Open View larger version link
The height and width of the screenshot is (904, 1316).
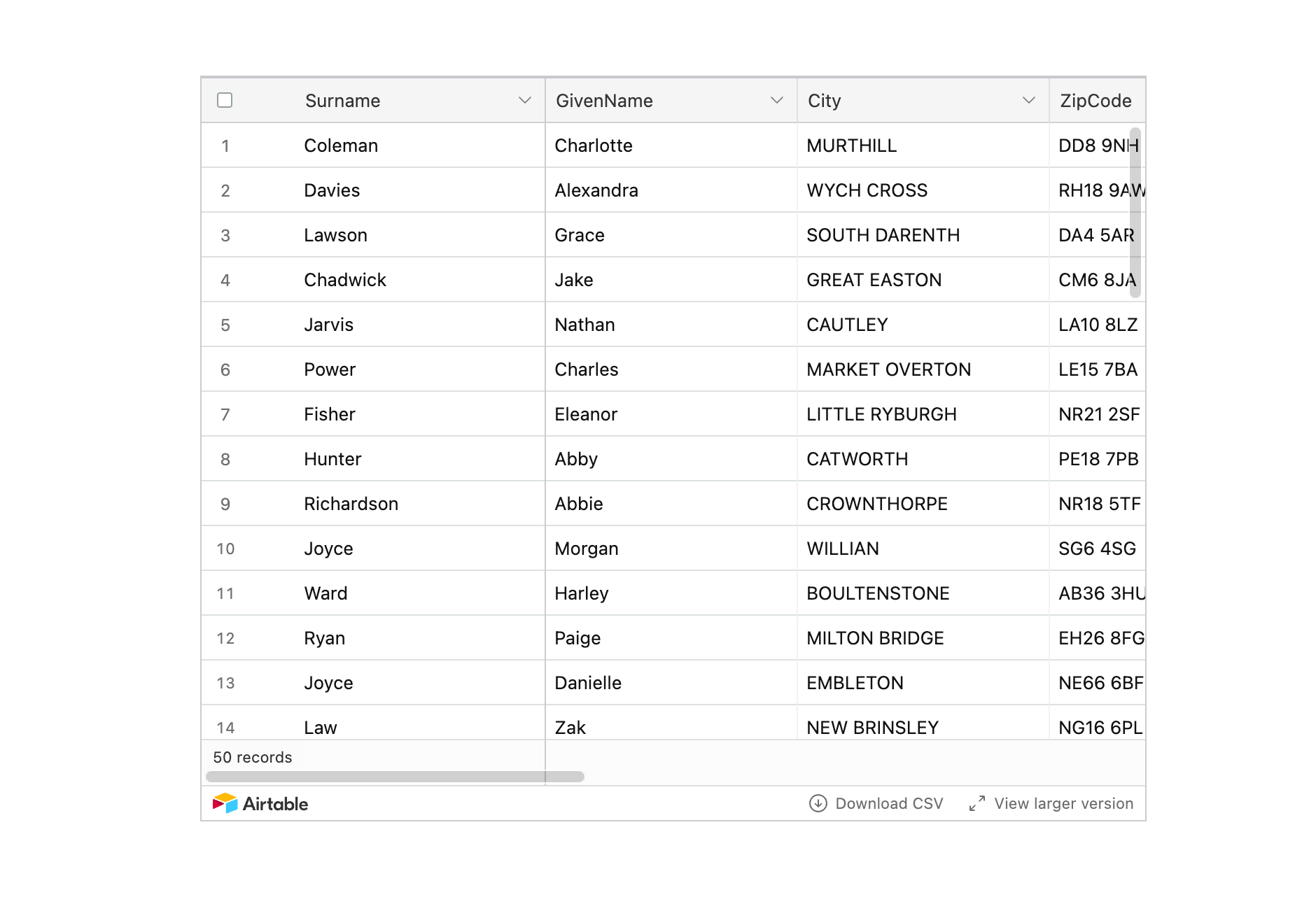1063,803
